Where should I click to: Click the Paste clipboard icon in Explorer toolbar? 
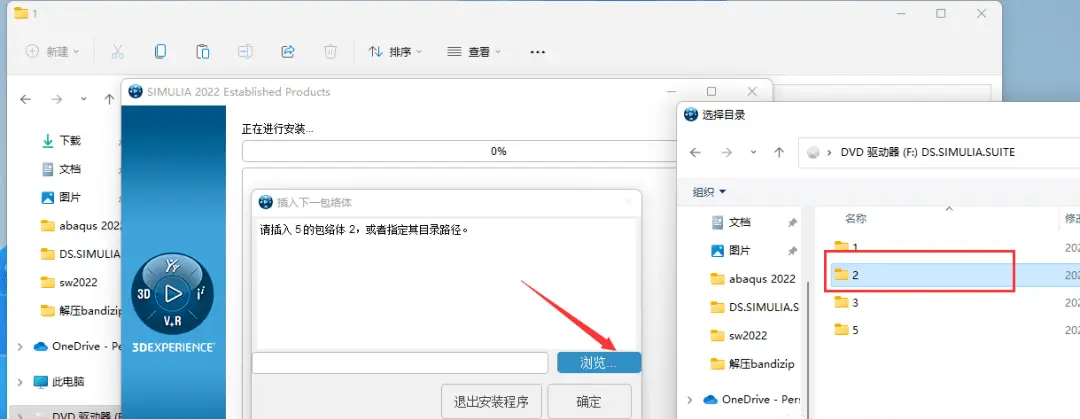click(x=202, y=52)
